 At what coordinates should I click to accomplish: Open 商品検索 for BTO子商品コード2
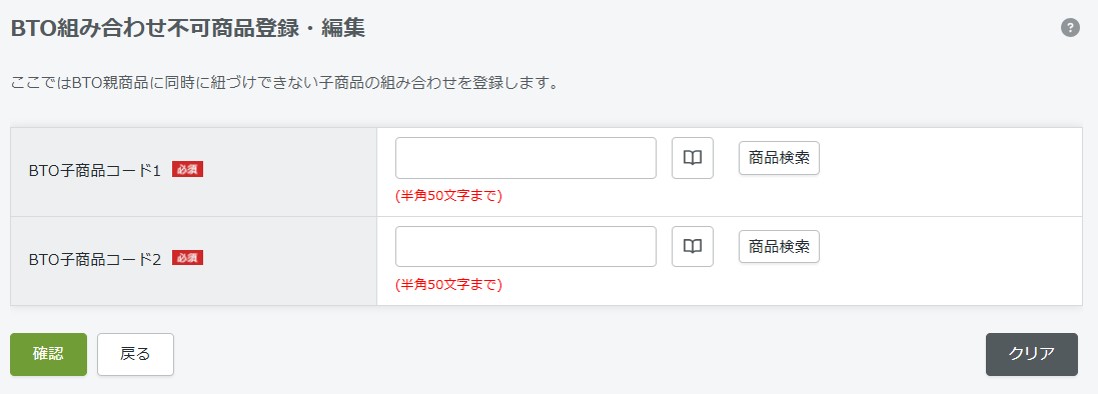(x=779, y=246)
